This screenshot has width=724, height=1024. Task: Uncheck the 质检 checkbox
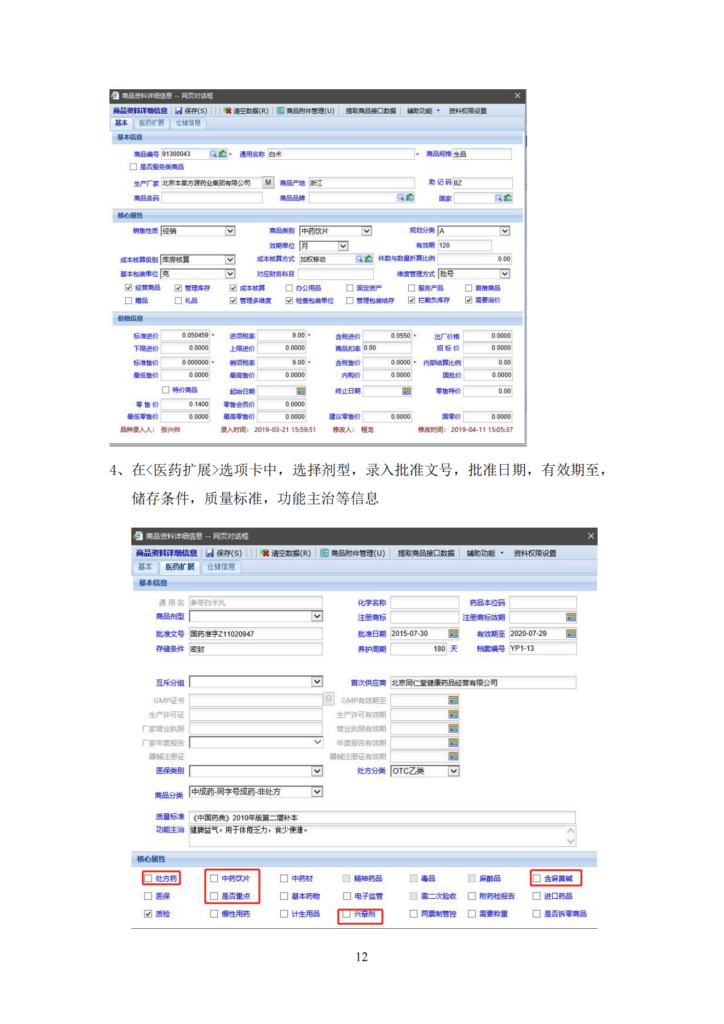click(148, 914)
